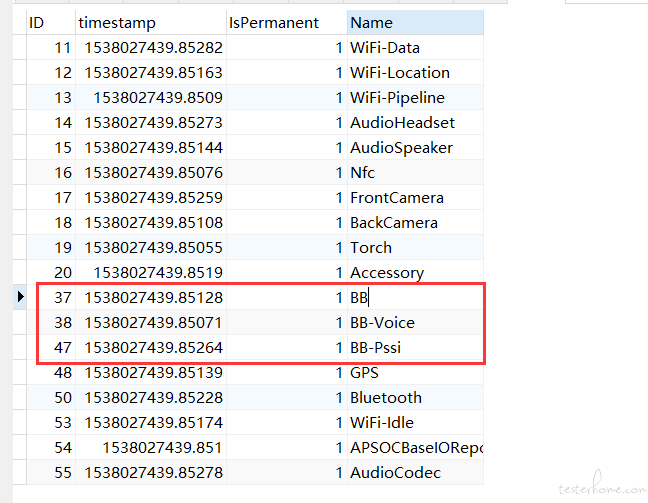Viewport: 648px width, 503px height.
Task: Click the BB-Voice name cell
Action: pyautogui.click(x=415, y=322)
